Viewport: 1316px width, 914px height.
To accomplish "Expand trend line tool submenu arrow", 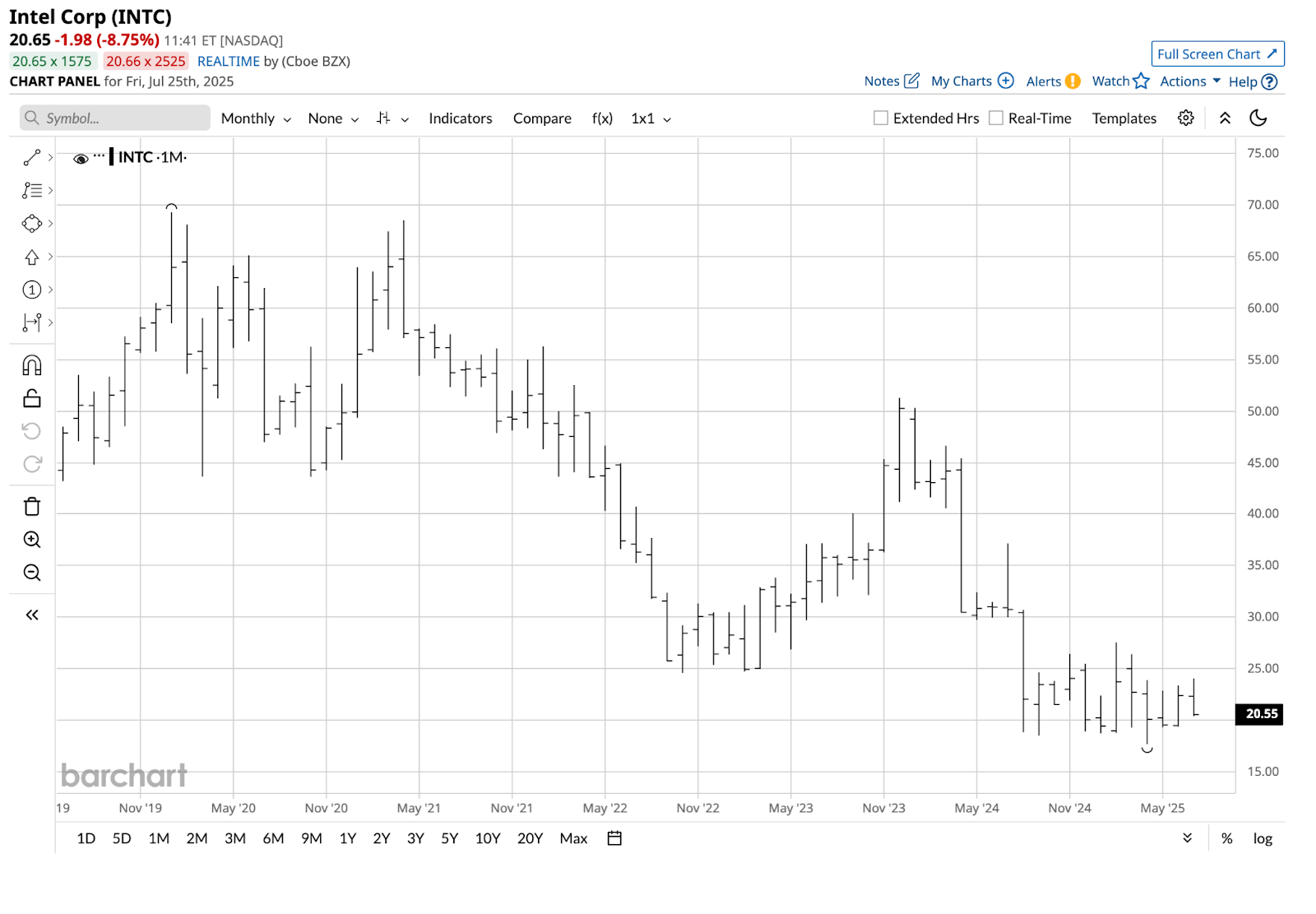I will (x=50, y=157).
